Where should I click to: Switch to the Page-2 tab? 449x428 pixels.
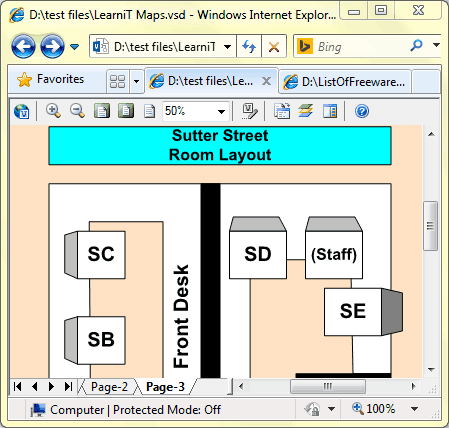click(109, 387)
